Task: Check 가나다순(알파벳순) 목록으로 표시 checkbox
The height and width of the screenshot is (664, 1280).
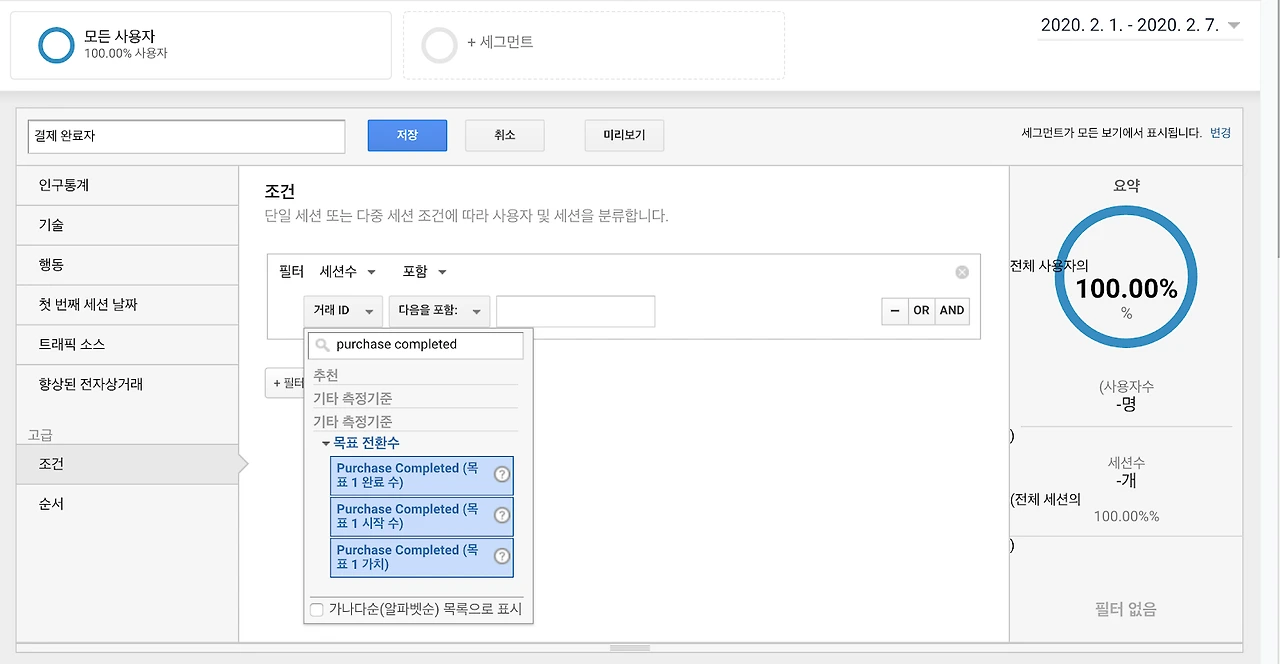Action: pyautogui.click(x=317, y=609)
